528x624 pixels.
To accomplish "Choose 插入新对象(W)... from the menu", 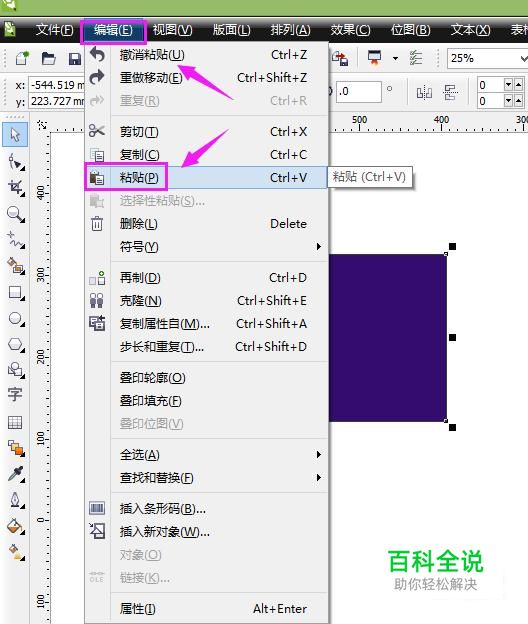I will pyautogui.click(x=207, y=532).
